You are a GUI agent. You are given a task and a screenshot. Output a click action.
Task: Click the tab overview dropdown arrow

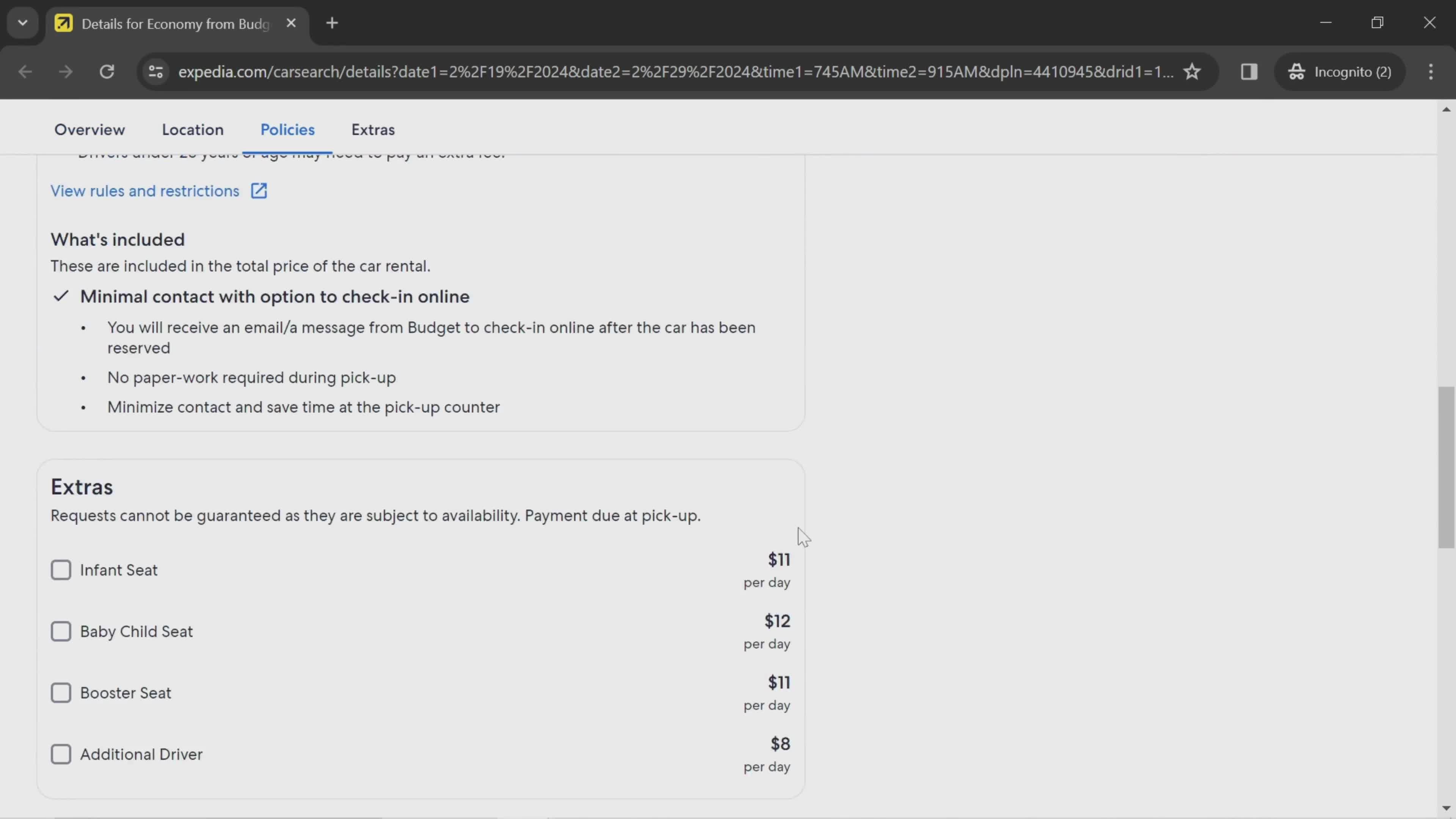pyautogui.click(x=22, y=22)
